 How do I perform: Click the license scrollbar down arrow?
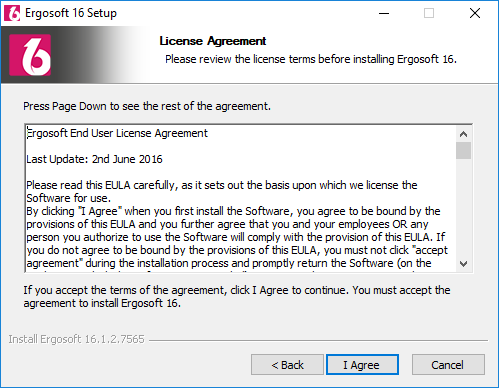463,264
